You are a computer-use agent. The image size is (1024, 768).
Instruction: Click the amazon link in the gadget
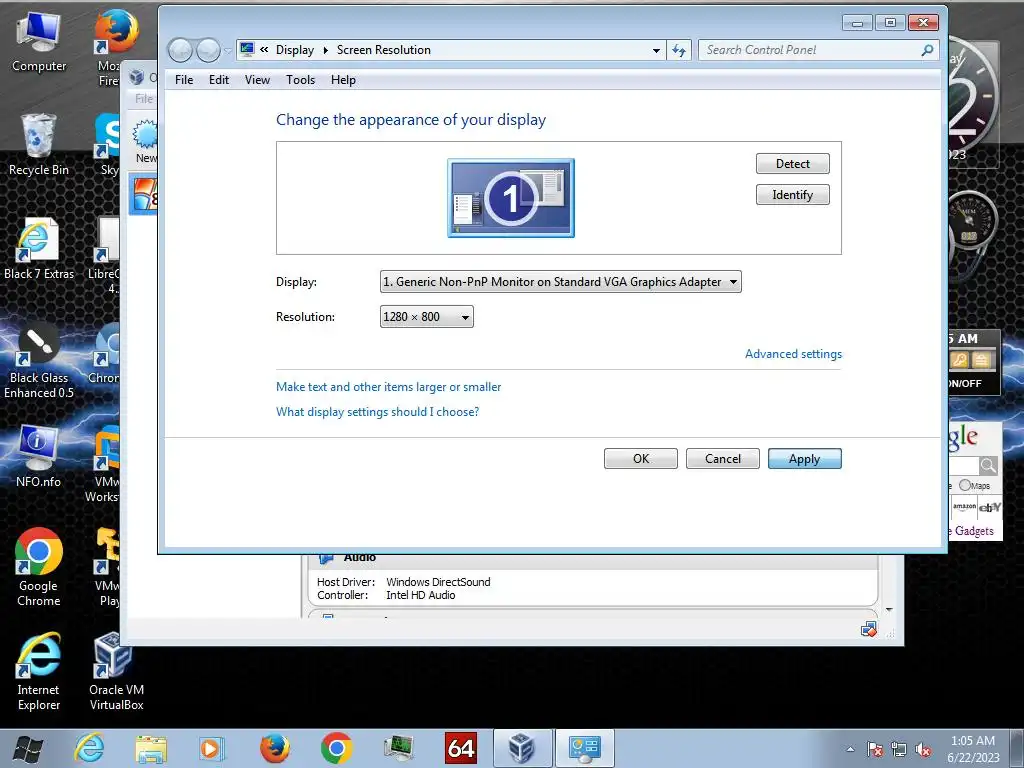click(964, 507)
